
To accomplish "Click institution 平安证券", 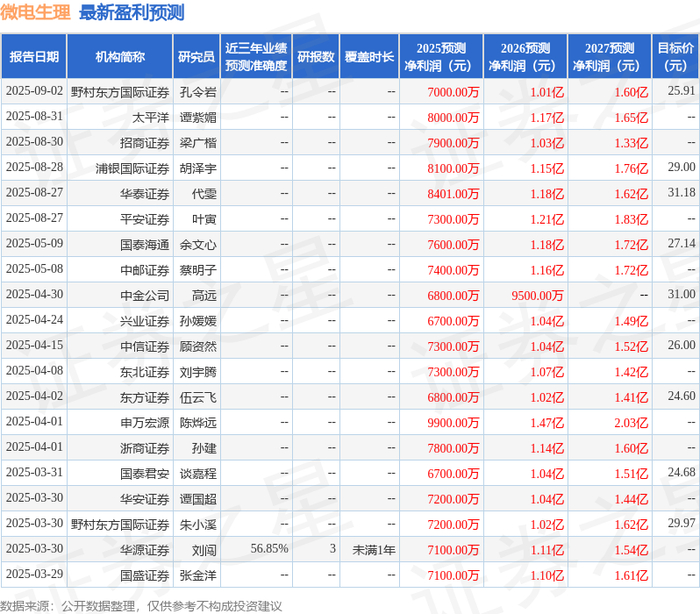I will point(144,220).
